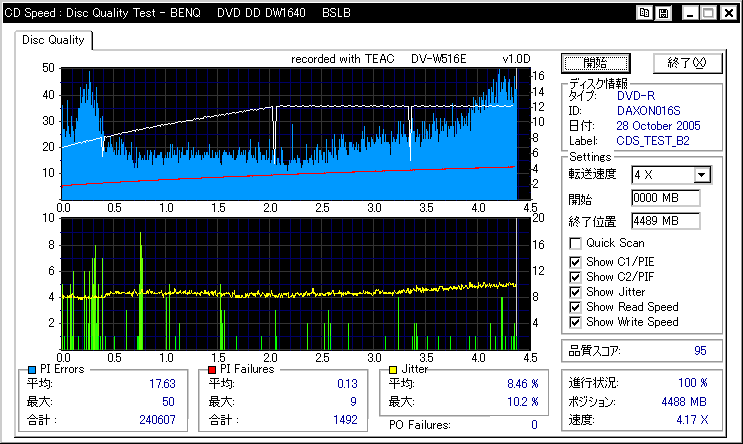Image resolution: width=743 pixels, height=444 pixels.
Task: Click the 終了 exit button
Action: [x=688, y=63]
